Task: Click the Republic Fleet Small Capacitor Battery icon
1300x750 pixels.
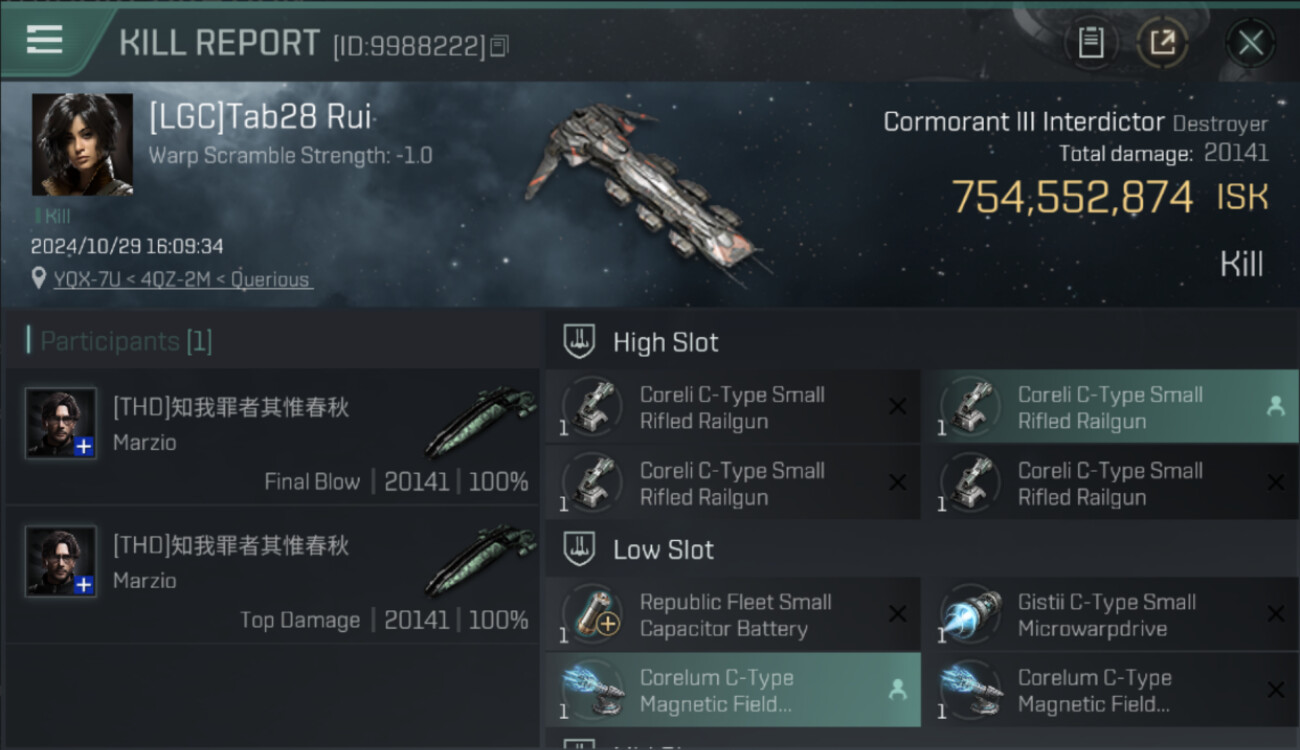Action: point(593,614)
